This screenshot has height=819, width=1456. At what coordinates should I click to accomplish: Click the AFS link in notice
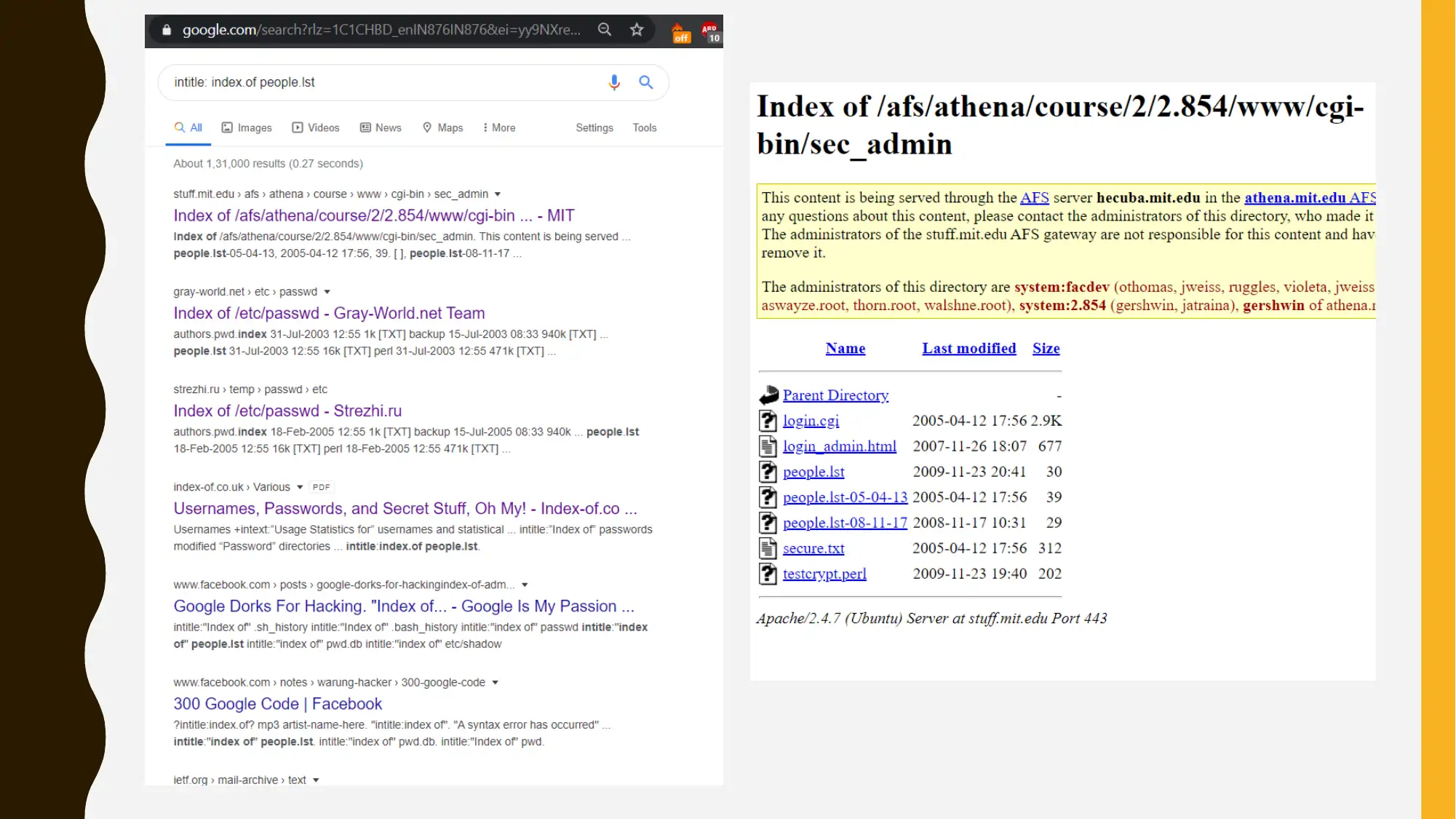1034,197
